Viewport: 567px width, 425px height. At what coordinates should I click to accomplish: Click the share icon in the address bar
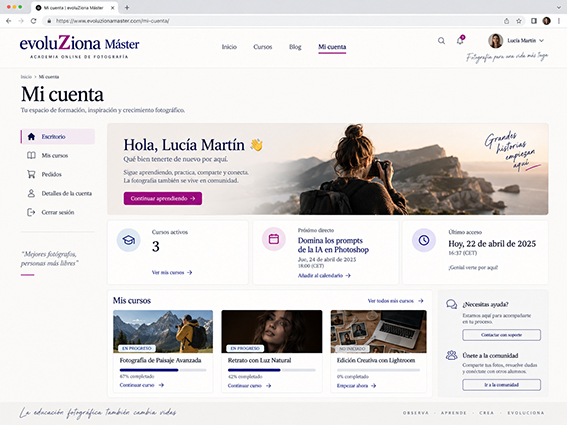[507, 21]
